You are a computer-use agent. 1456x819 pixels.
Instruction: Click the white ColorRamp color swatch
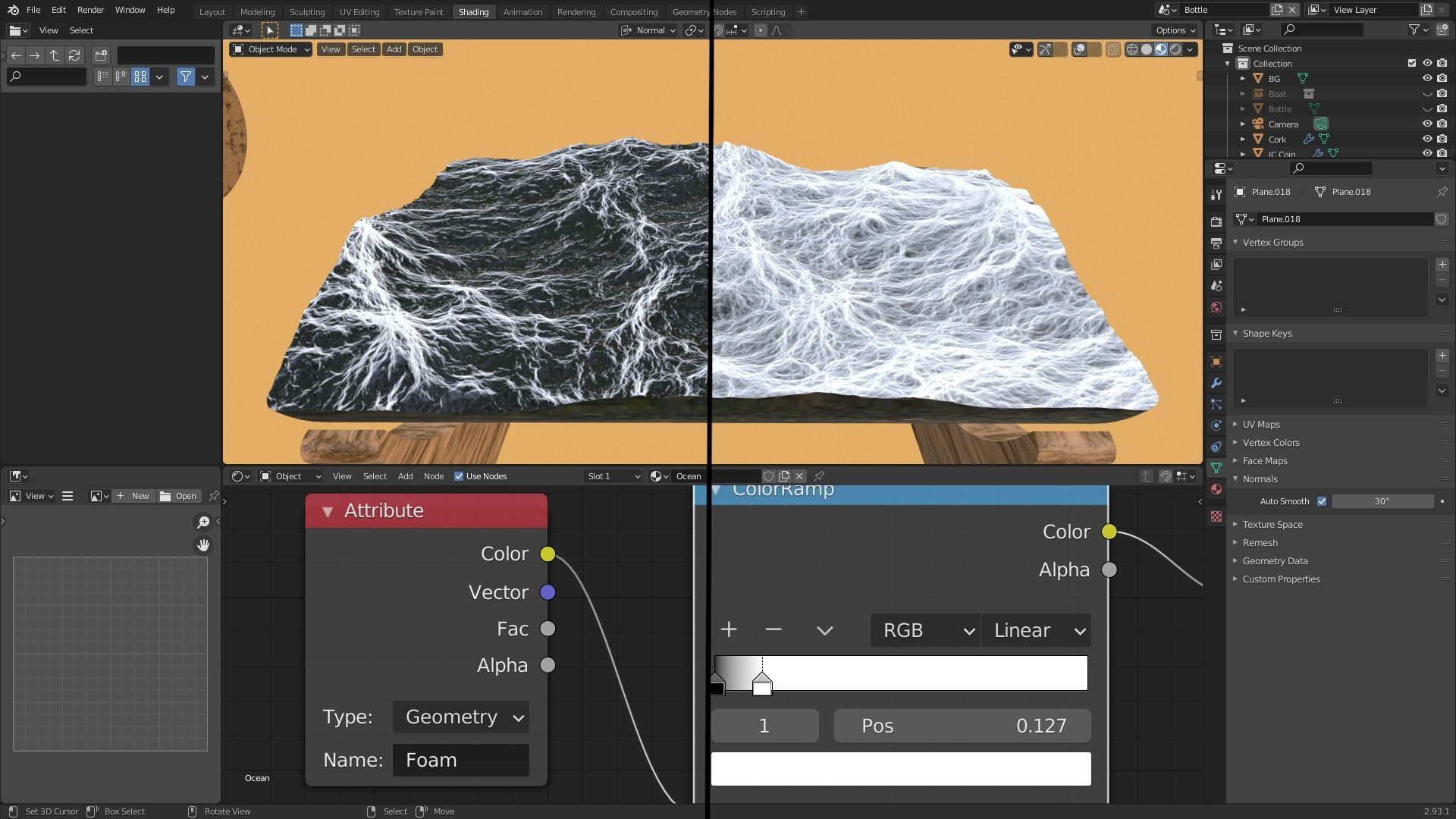[x=901, y=769]
